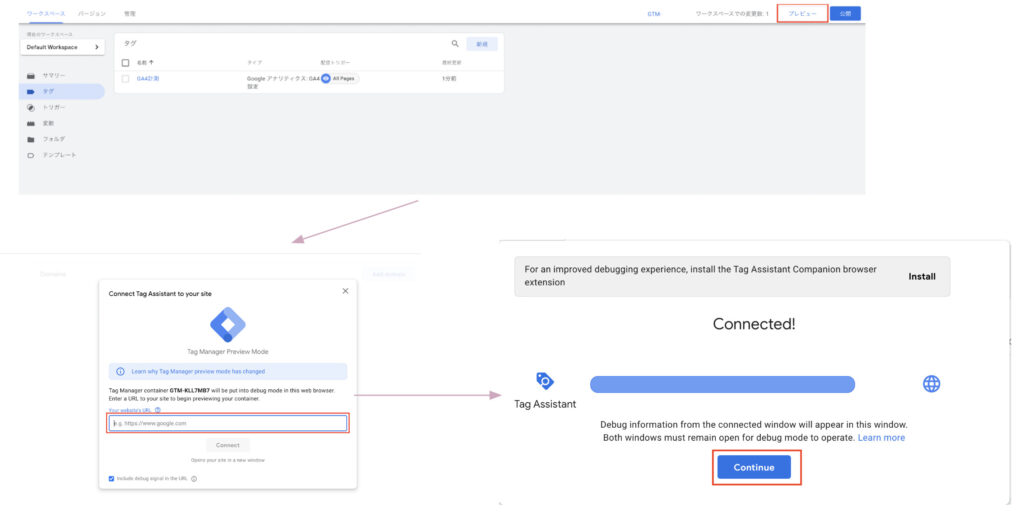Select トリガー in the sidebar

coord(54,107)
